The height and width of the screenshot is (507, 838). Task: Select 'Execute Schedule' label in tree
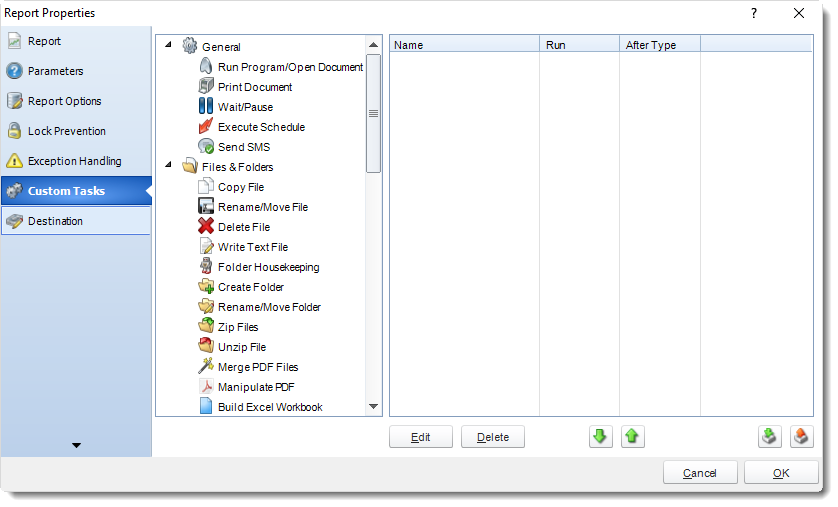[x=261, y=127]
